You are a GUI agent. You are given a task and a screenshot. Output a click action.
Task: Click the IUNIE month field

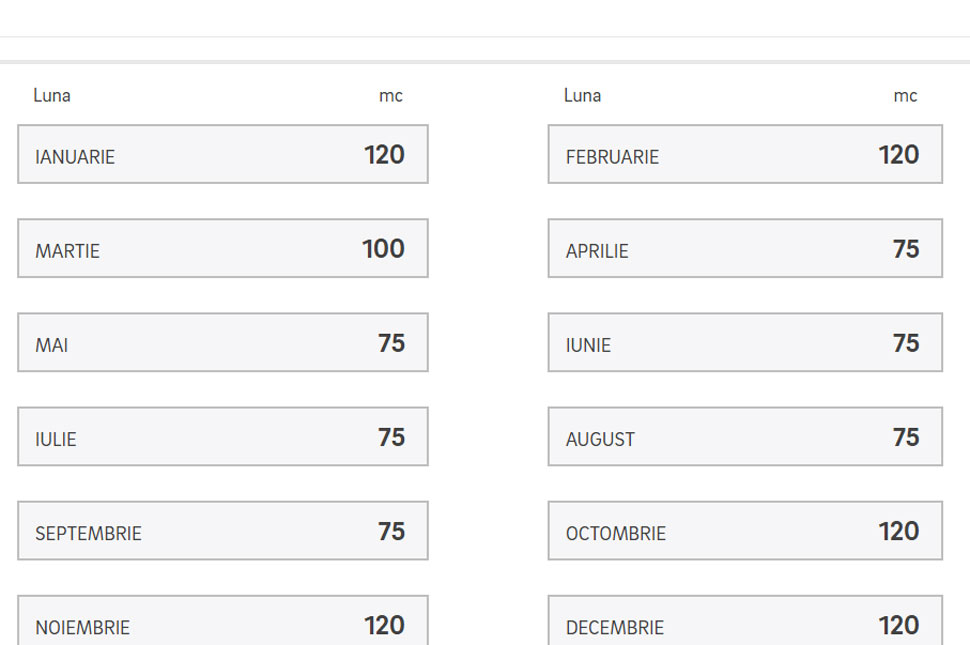coord(744,343)
